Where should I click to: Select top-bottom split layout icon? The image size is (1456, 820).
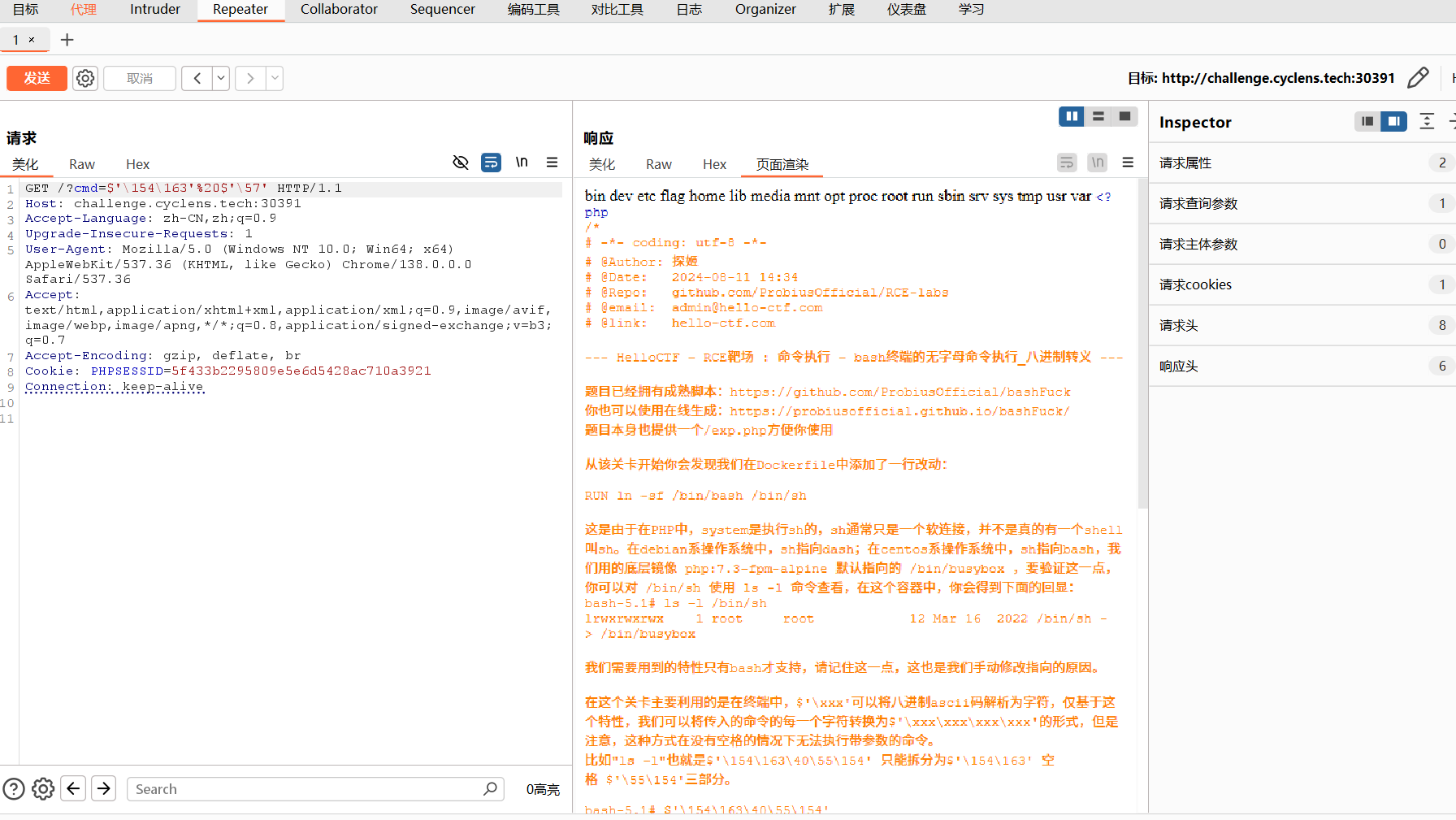[x=1098, y=117]
